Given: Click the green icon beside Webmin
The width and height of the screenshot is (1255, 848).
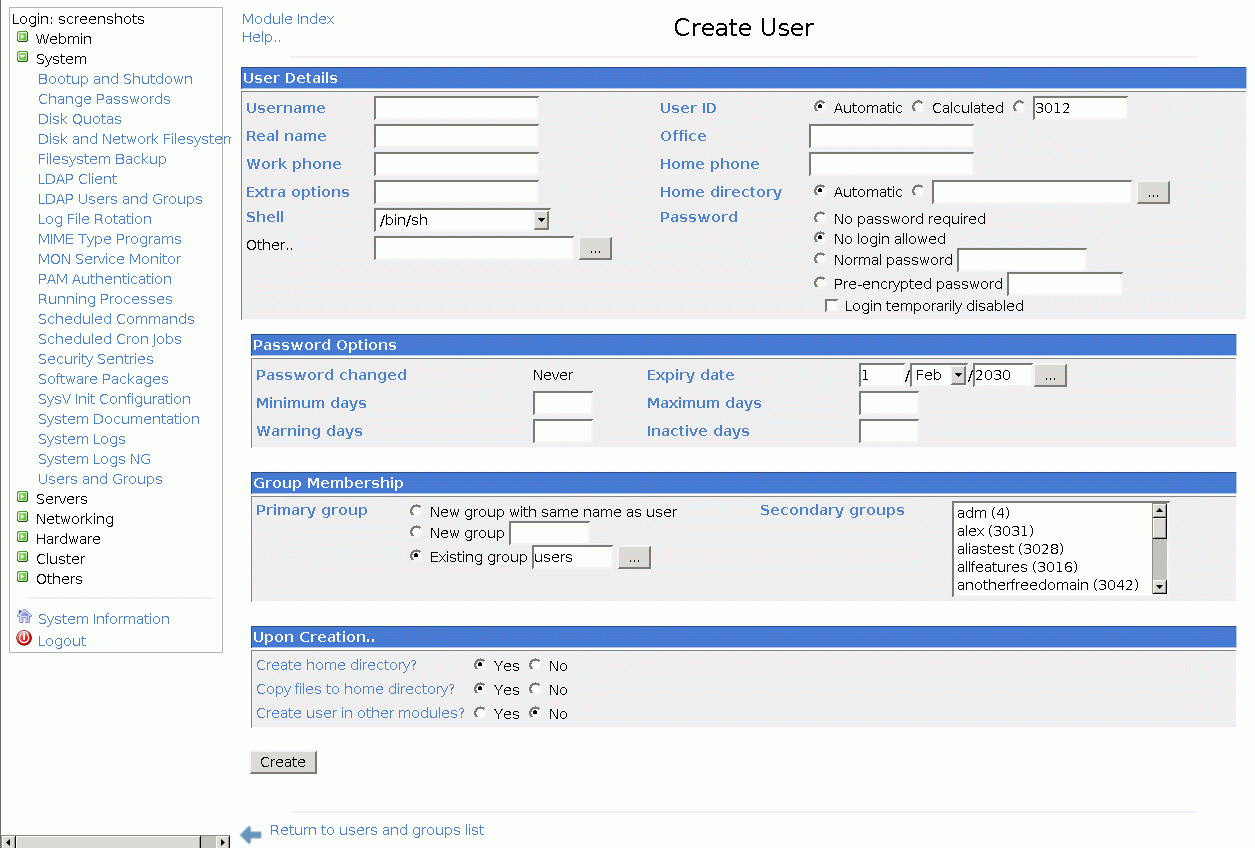Looking at the screenshot, I should (23, 38).
